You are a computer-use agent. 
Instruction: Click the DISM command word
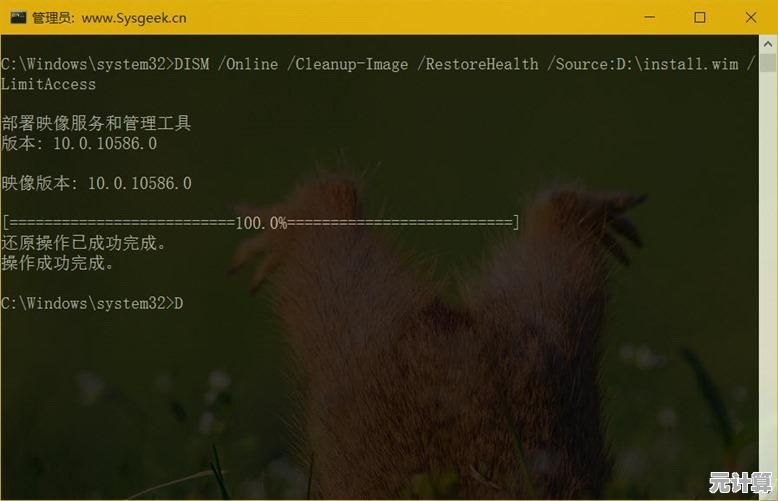[192, 64]
